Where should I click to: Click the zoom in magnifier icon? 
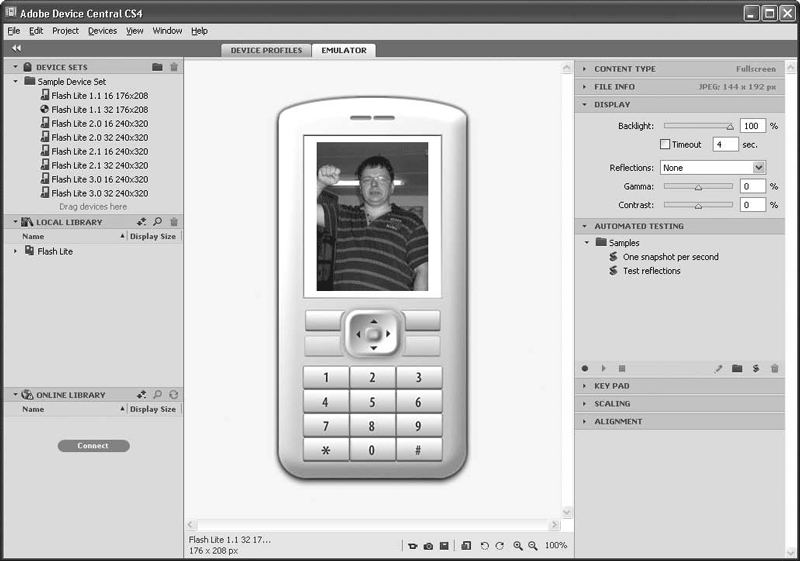click(x=518, y=546)
